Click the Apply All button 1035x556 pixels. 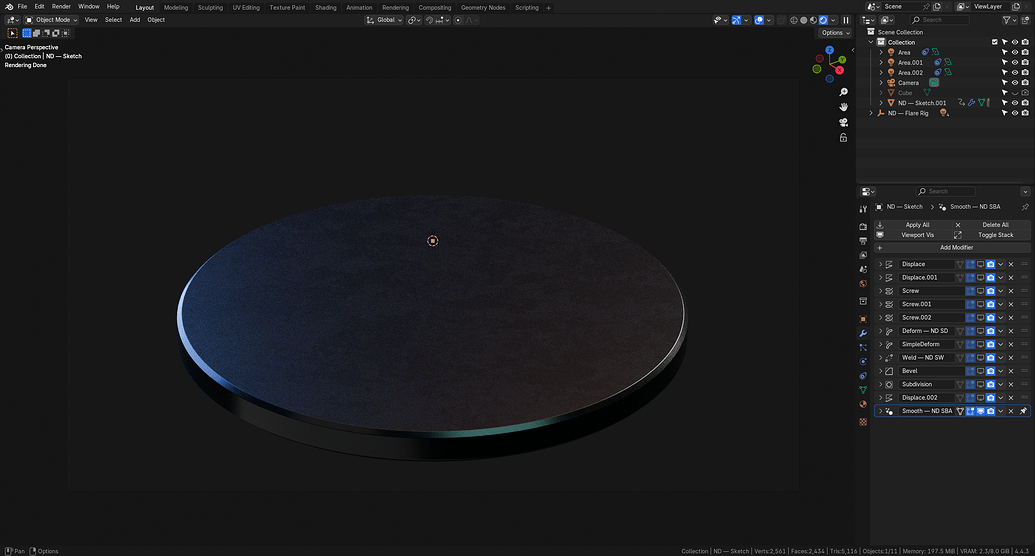click(x=917, y=225)
